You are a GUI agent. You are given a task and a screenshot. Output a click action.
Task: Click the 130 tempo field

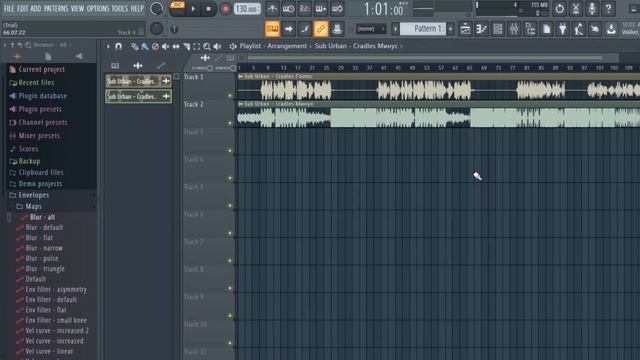[x=247, y=9]
